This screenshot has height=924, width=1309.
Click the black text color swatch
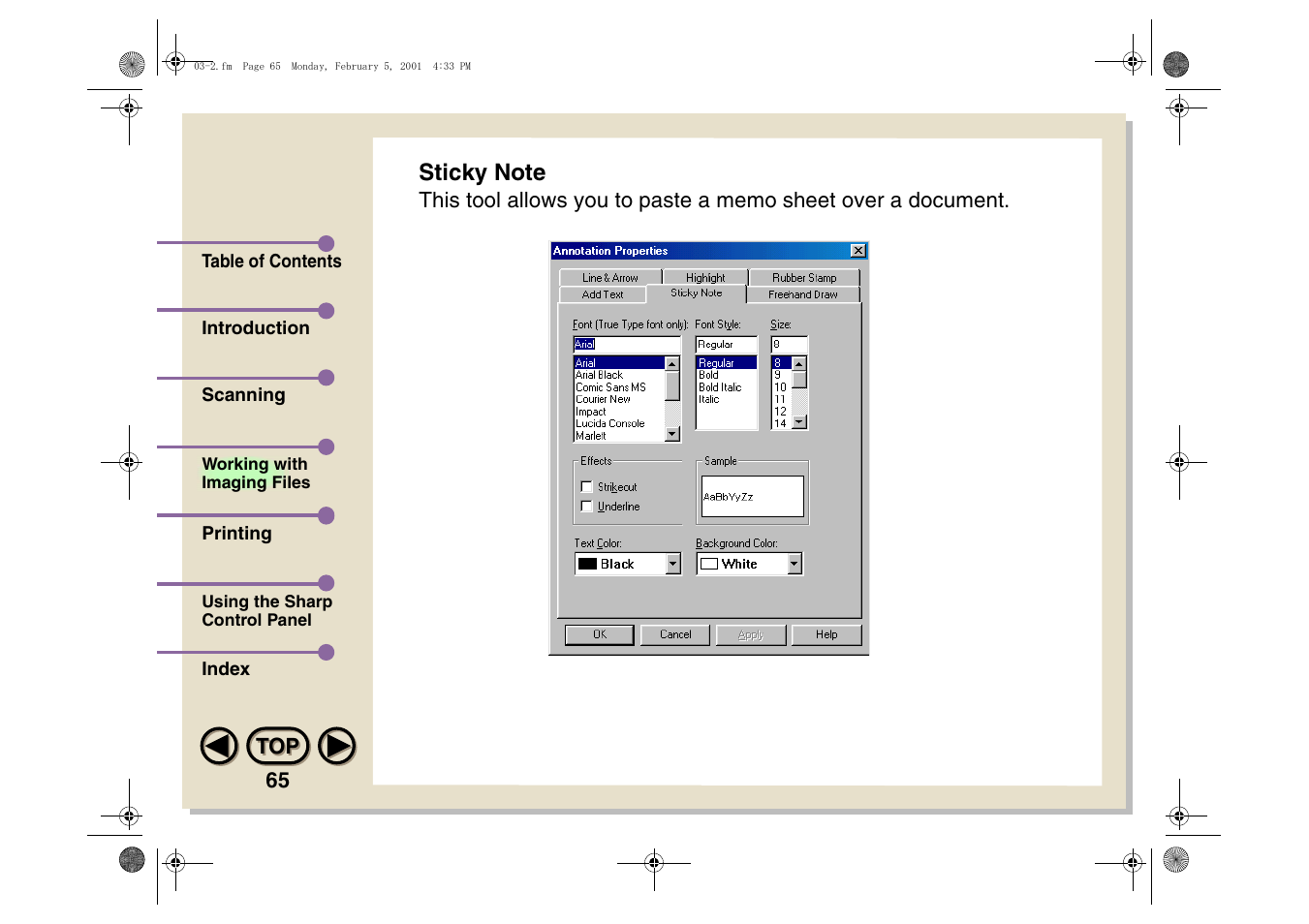click(587, 564)
